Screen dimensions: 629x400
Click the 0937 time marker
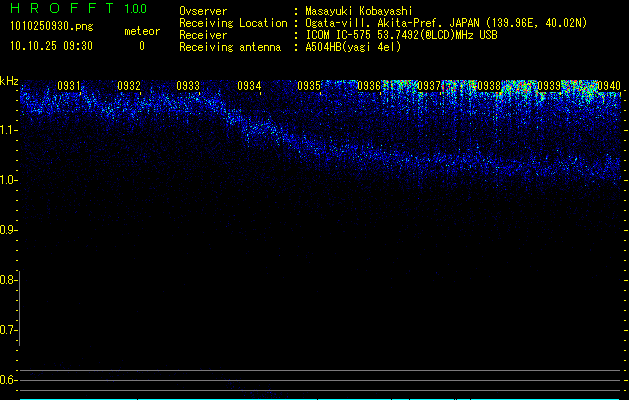[429, 86]
